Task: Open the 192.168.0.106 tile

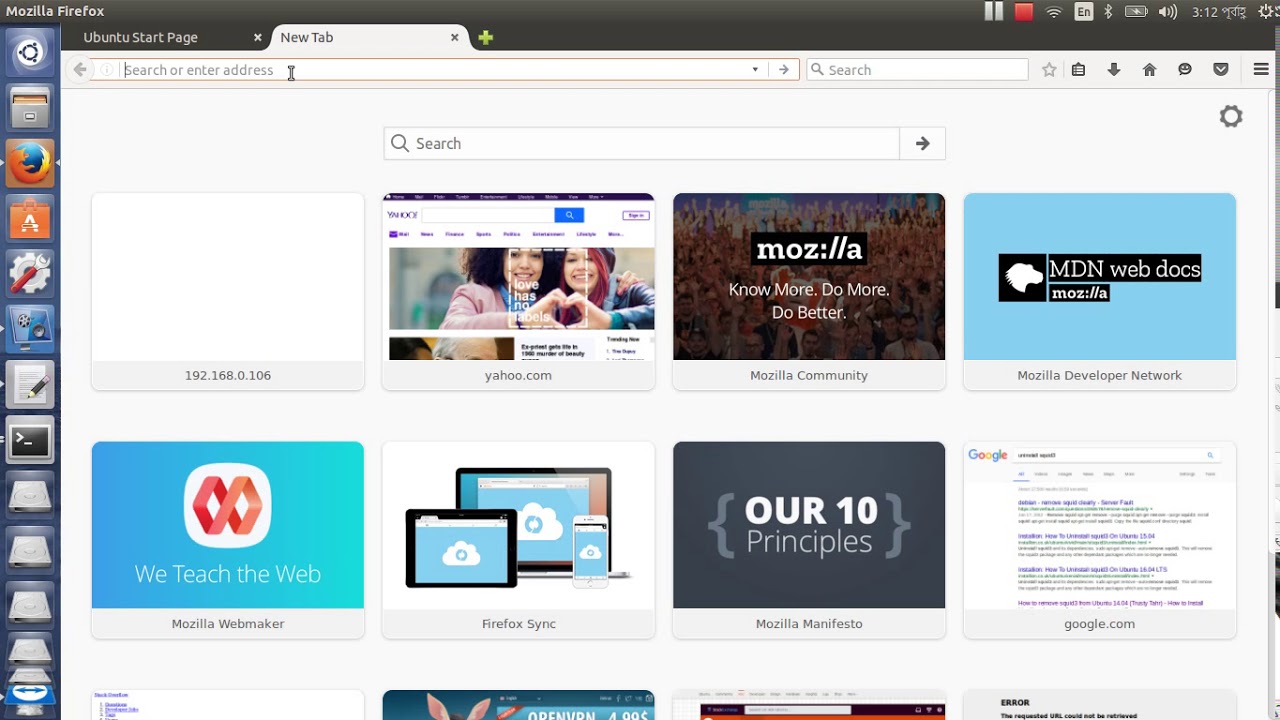Action: pos(228,291)
